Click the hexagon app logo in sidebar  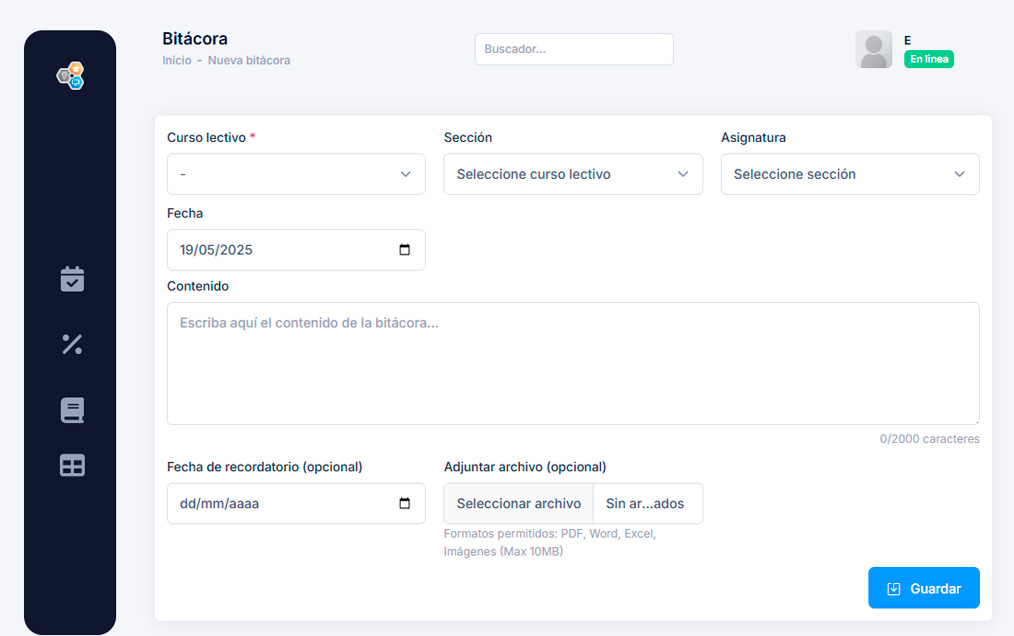pos(70,76)
